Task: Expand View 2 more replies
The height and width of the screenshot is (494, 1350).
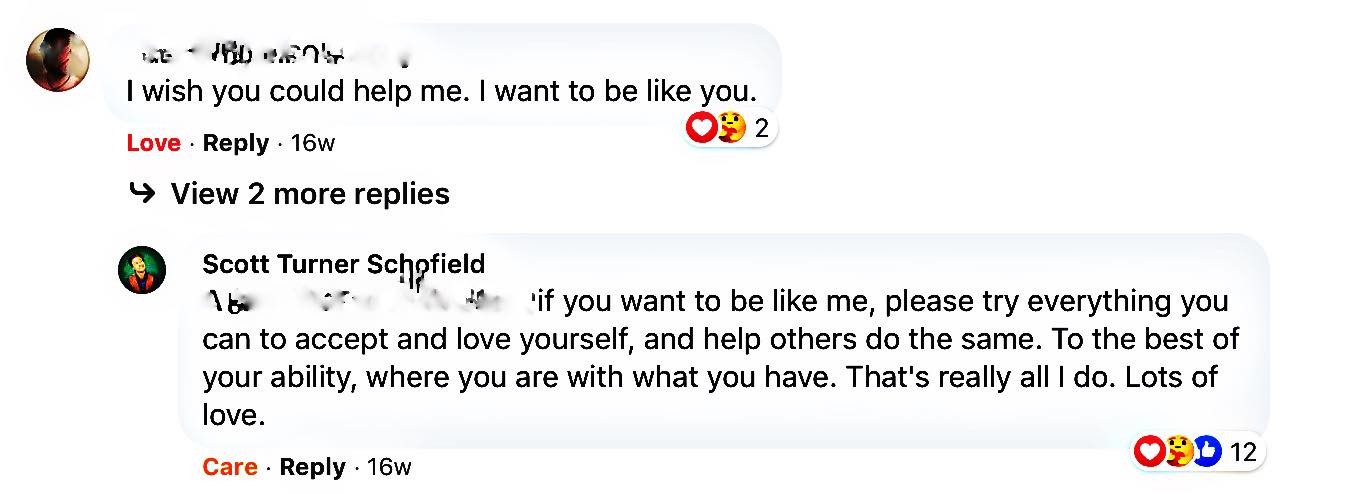Action: coord(310,193)
